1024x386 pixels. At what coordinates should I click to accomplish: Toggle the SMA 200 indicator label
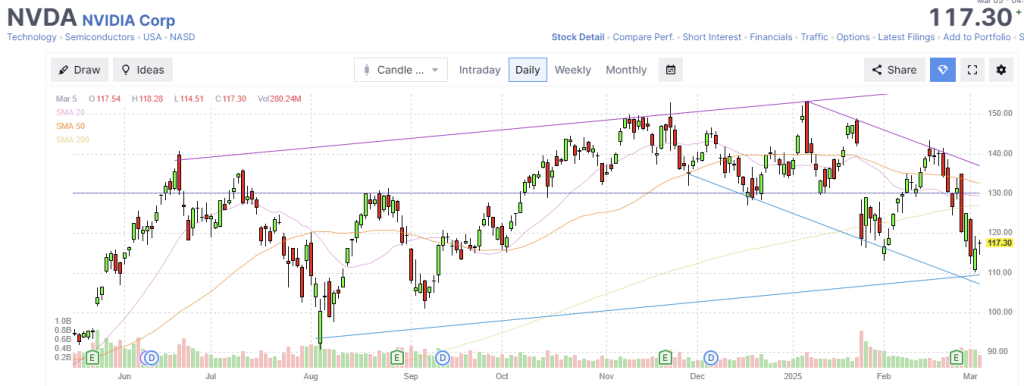pos(72,140)
